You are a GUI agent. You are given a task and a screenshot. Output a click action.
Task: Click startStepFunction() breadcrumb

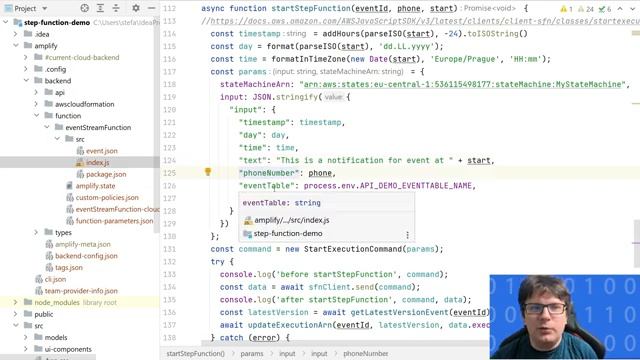[195, 353]
